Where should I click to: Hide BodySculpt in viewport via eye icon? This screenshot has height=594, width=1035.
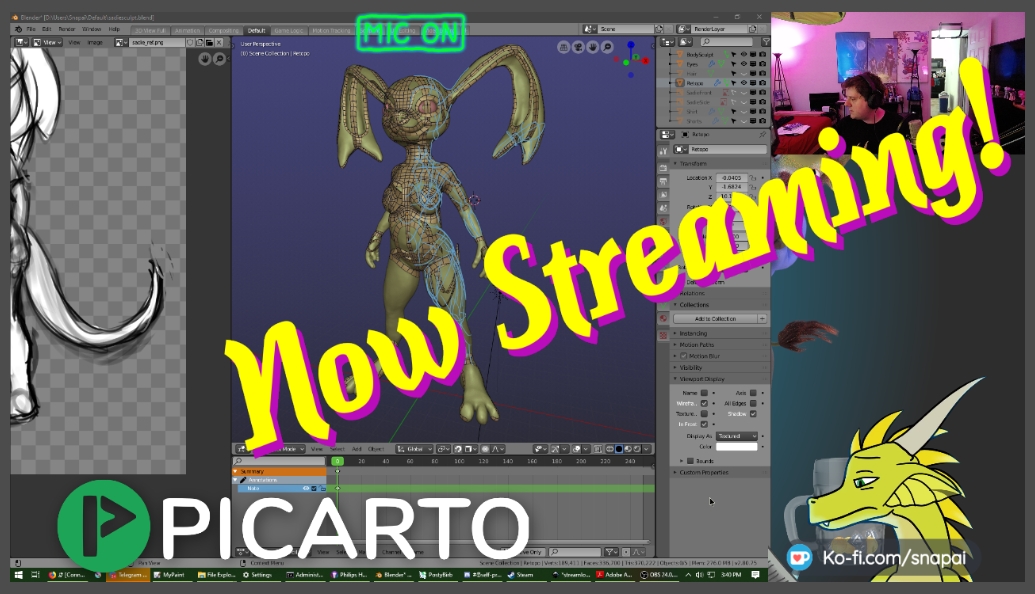743,55
